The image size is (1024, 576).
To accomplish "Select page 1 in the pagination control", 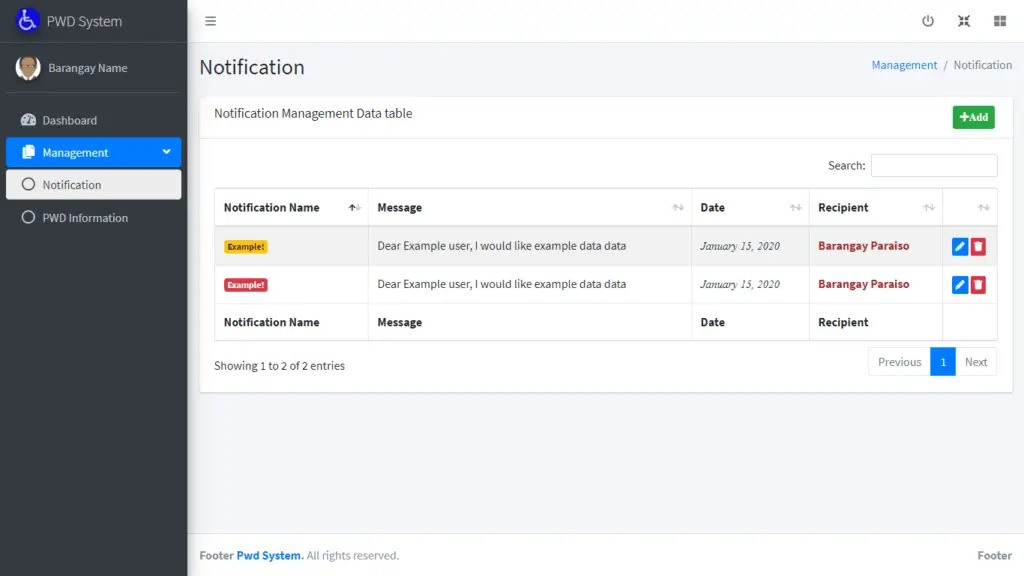I will point(942,361).
